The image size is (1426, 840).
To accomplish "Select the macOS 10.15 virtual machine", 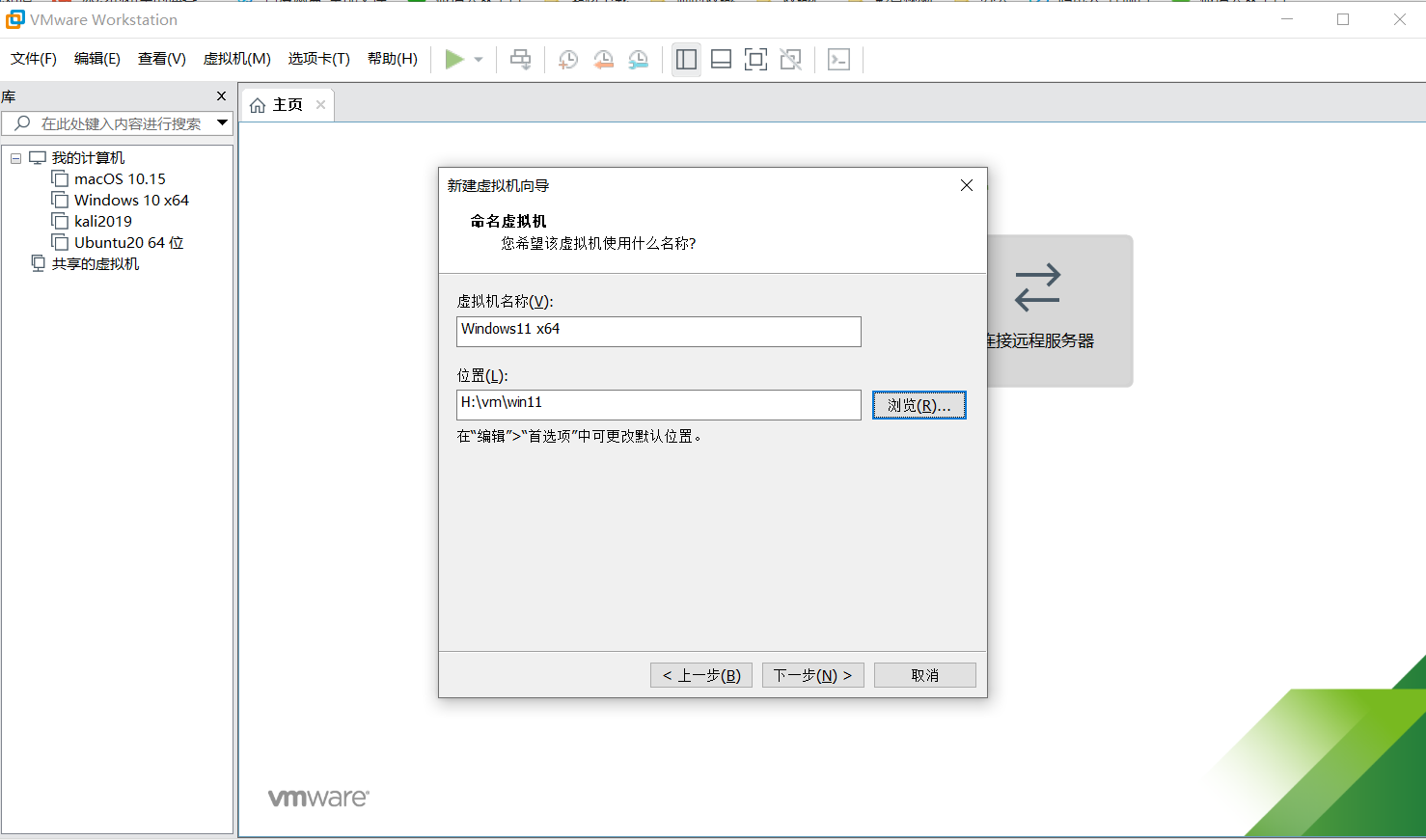I will pyautogui.click(x=120, y=179).
